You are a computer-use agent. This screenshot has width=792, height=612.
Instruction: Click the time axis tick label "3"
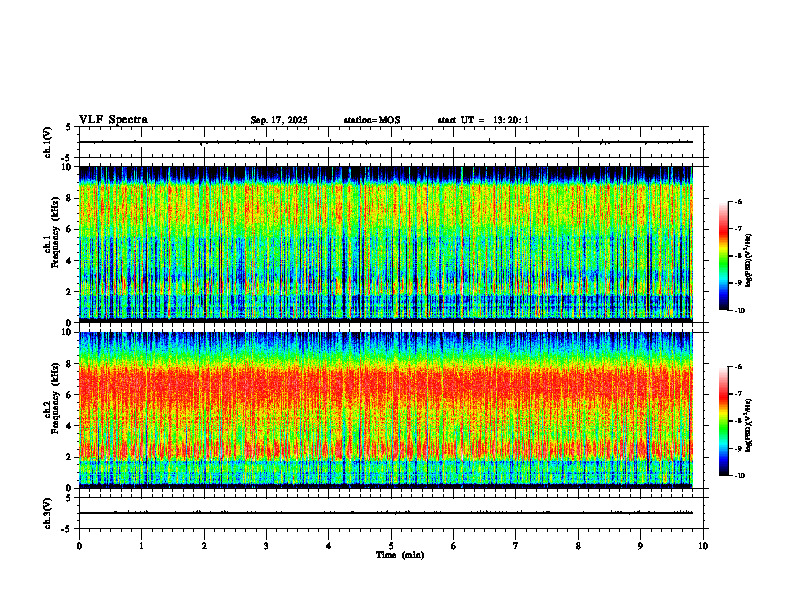click(x=266, y=546)
